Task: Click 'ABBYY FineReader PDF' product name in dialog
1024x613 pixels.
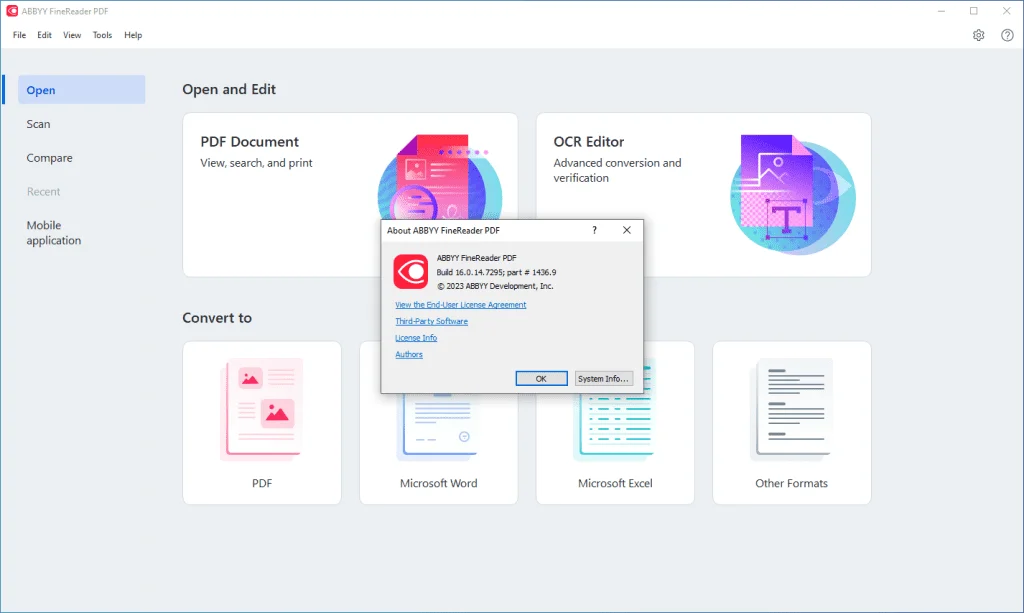Action: coord(476,258)
